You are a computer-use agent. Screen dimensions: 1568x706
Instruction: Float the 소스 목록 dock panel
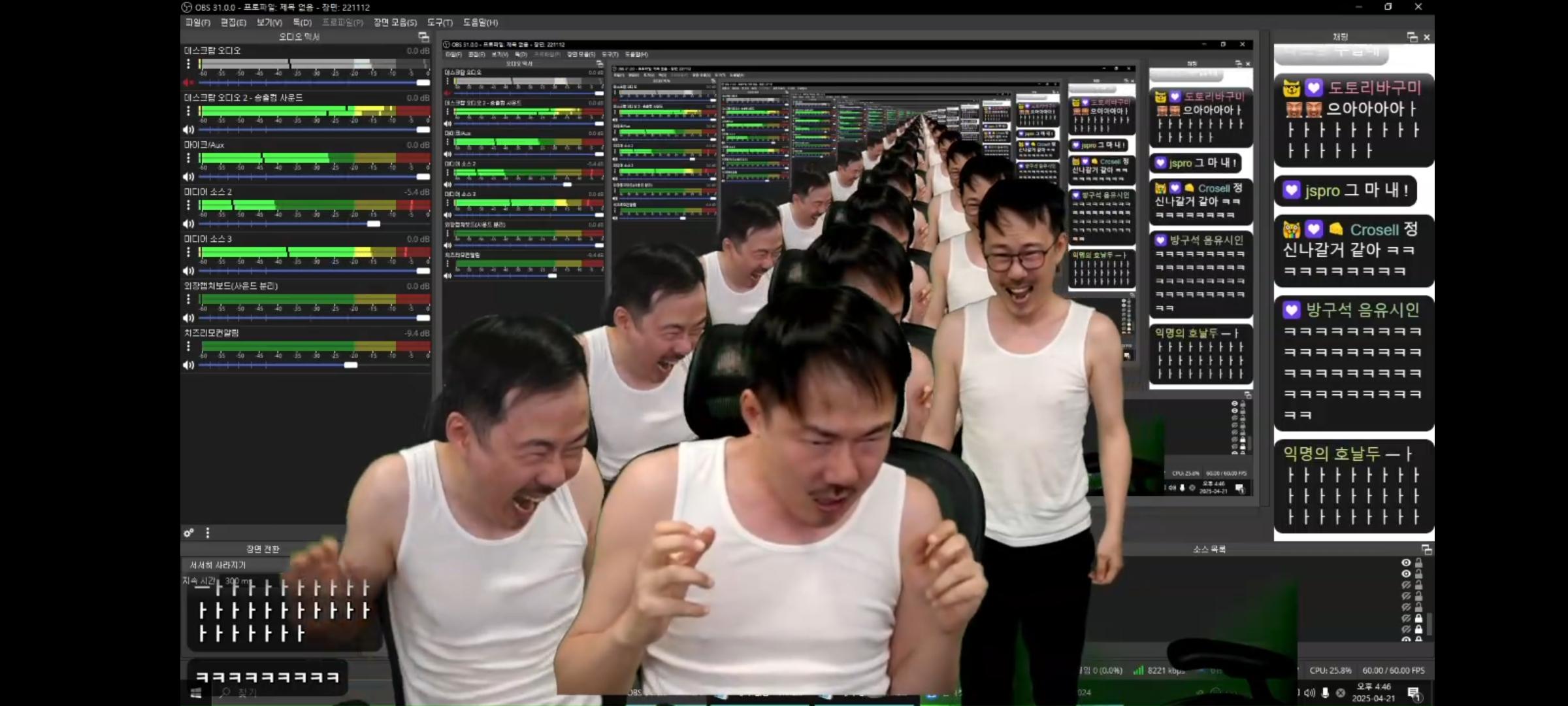tap(1426, 549)
